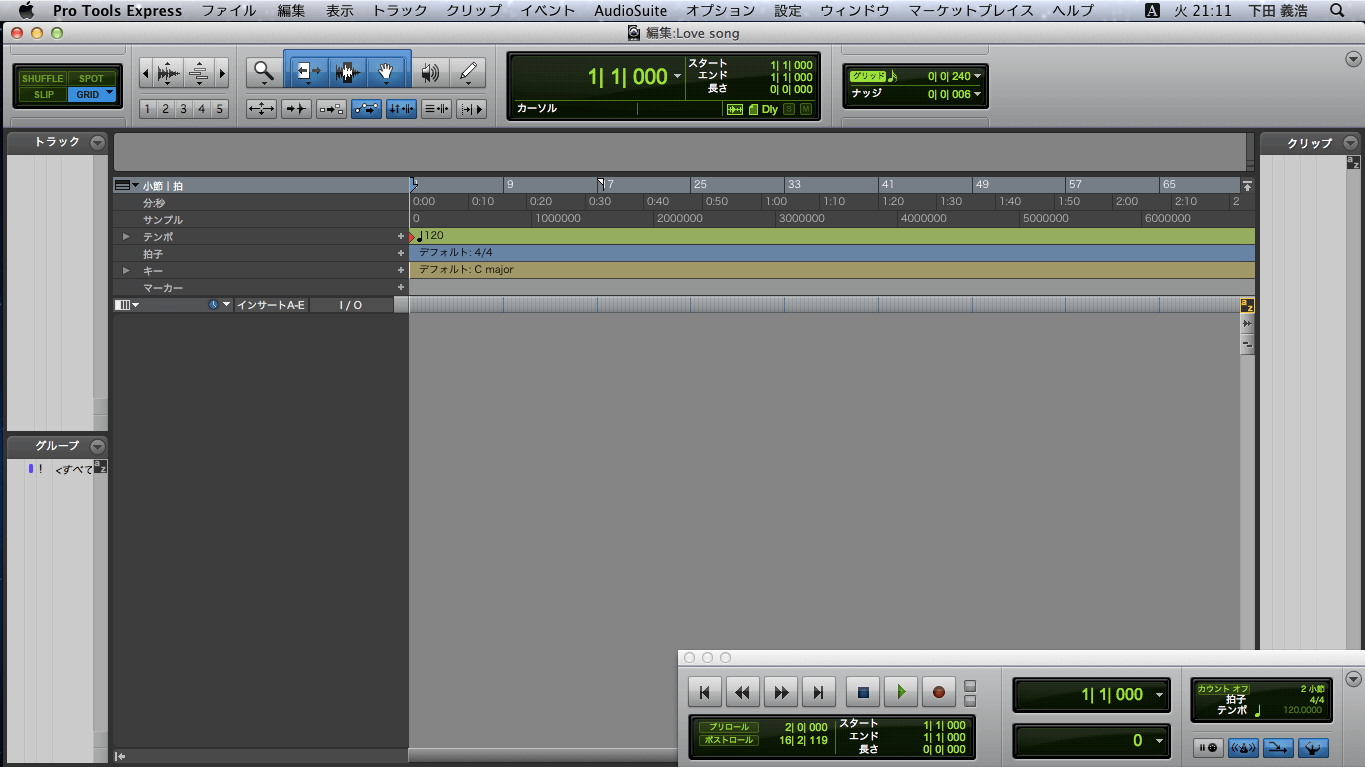Open the AudioSuite menu
Viewport: 1365px width, 767px height.
point(629,11)
